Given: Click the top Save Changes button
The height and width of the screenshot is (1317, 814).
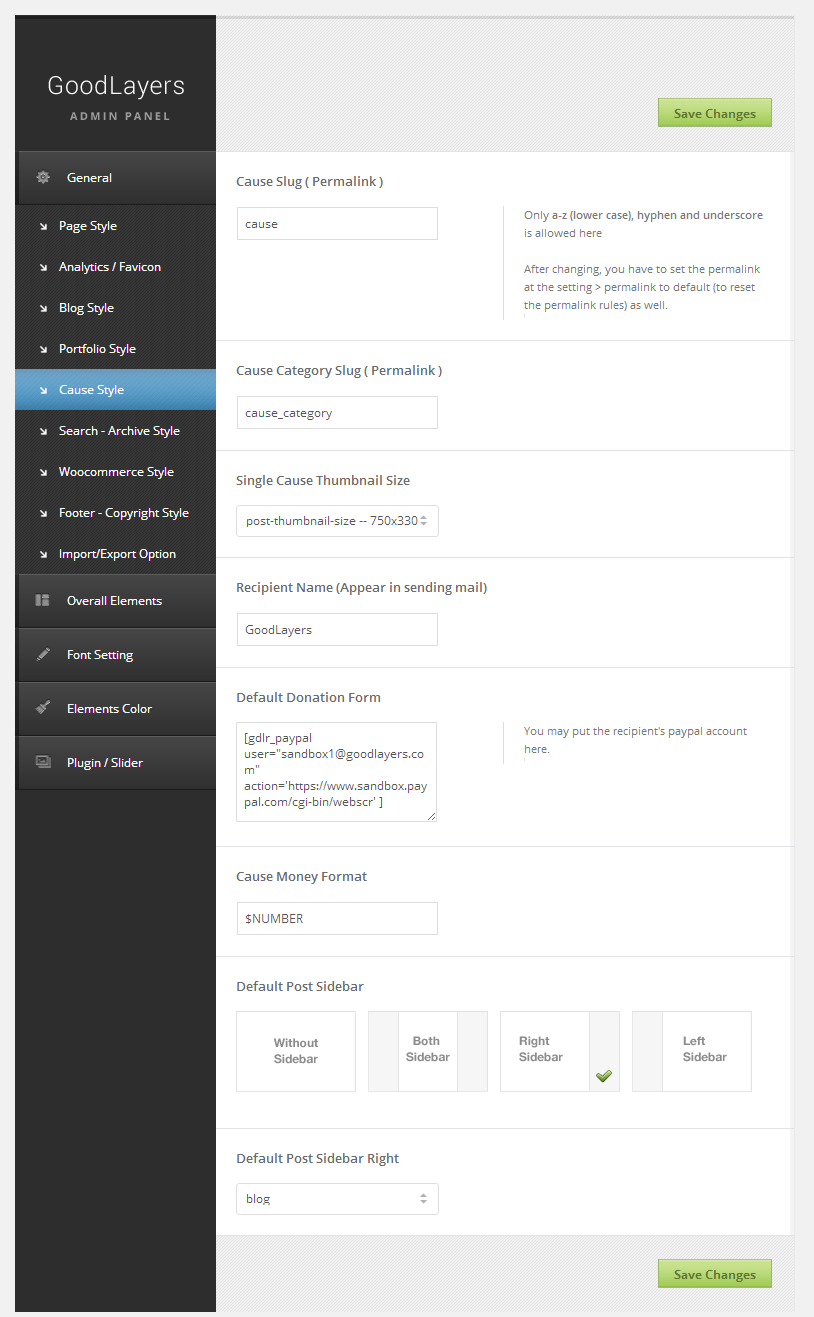Looking at the screenshot, I should pos(714,113).
